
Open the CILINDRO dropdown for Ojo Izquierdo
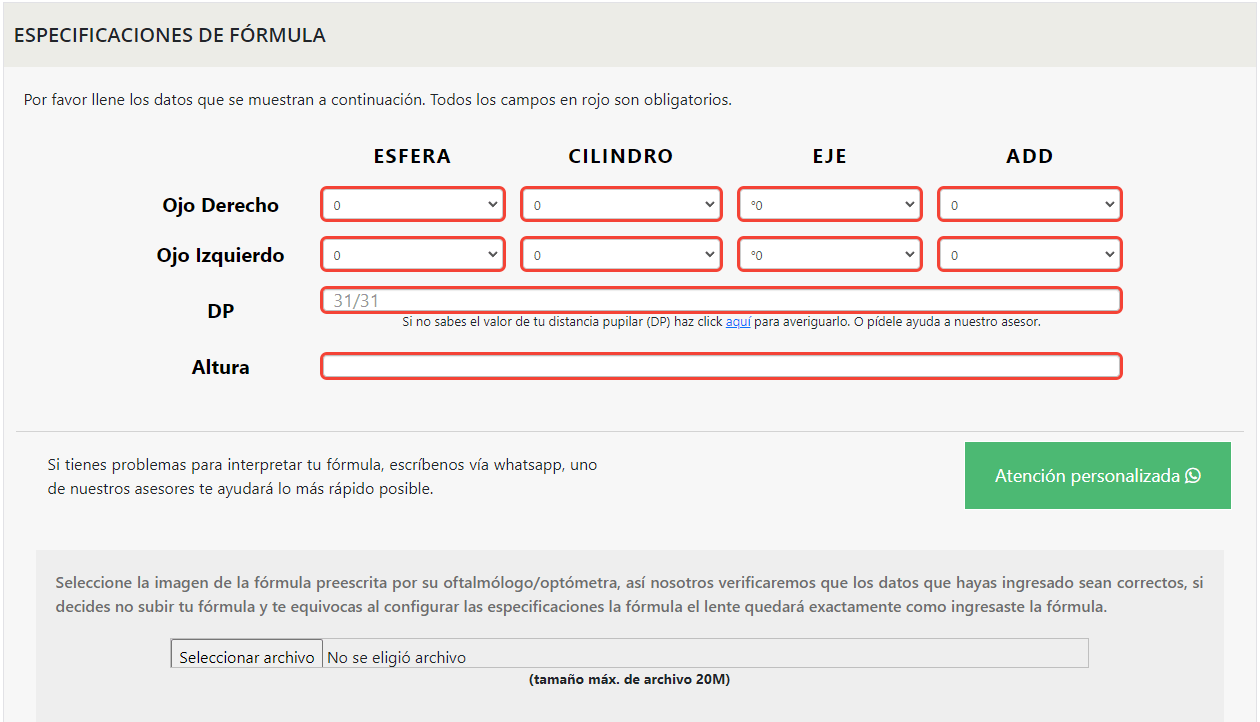[x=620, y=254]
